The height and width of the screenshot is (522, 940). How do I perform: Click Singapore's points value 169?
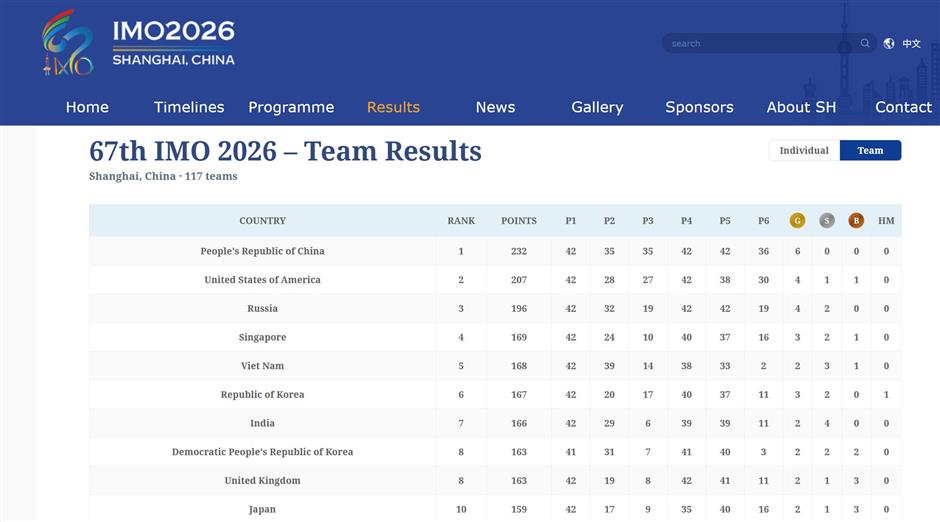(x=519, y=337)
